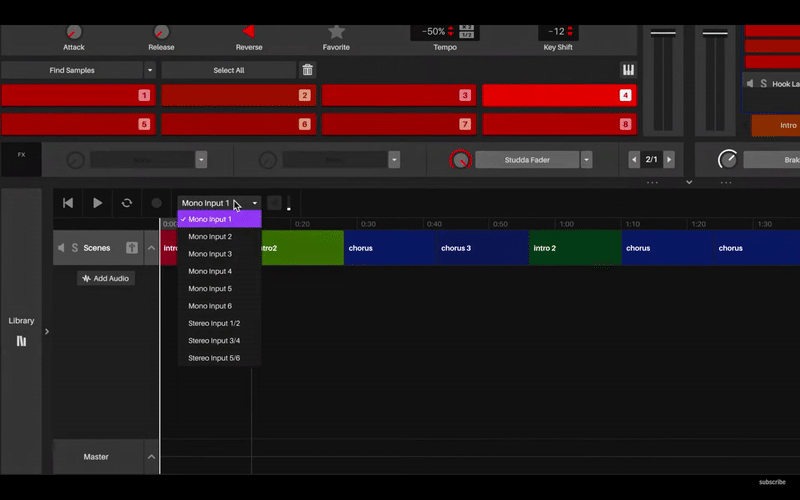800x500 pixels.
Task: Choose Stereo Input 5/6
Action: (x=219, y=358)
